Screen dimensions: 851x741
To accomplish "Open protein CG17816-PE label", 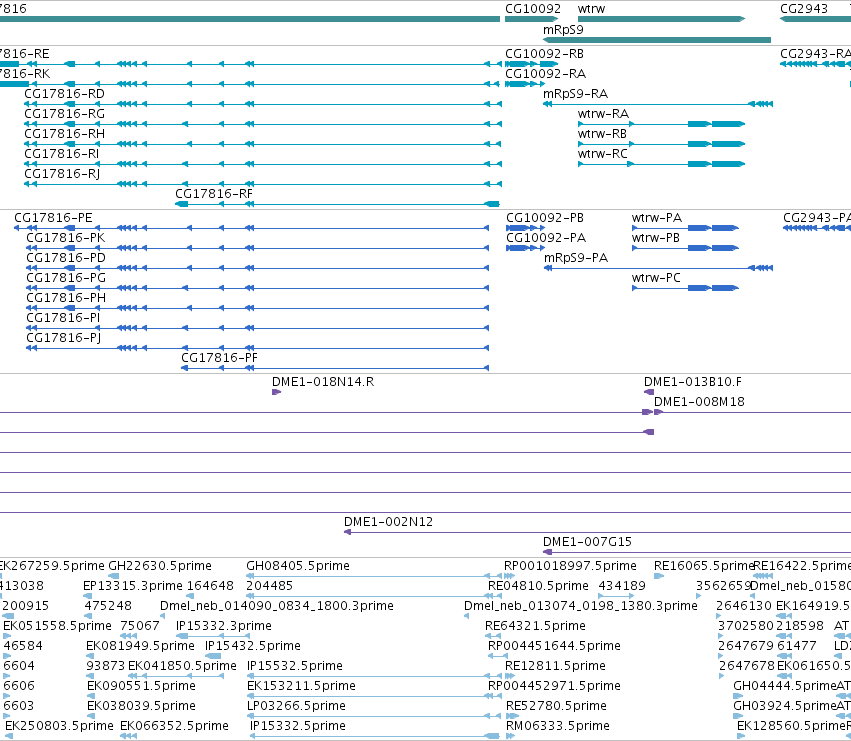I will coord(53,218).
